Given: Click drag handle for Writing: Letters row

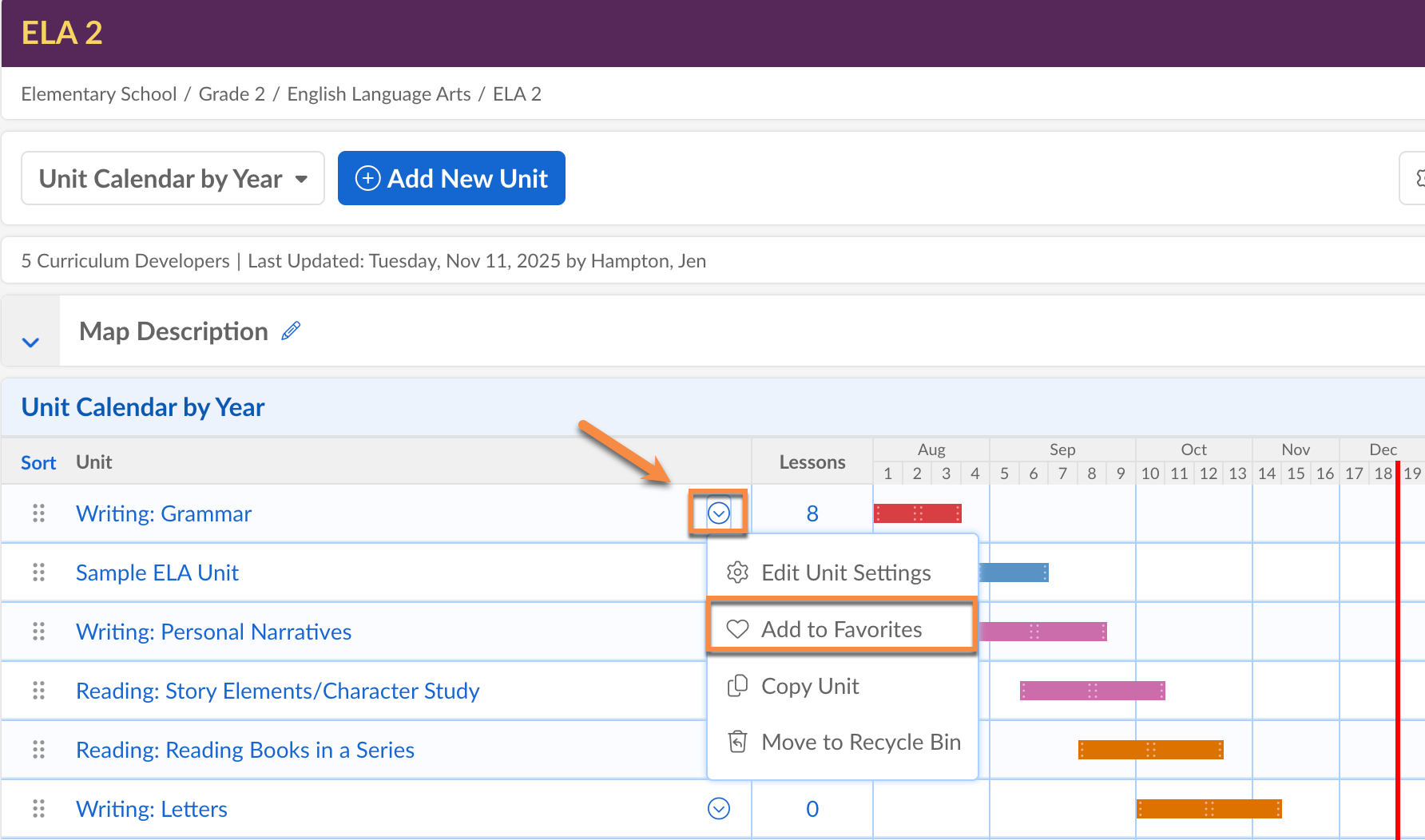Looking at the screenshot, I should point(38,809).
